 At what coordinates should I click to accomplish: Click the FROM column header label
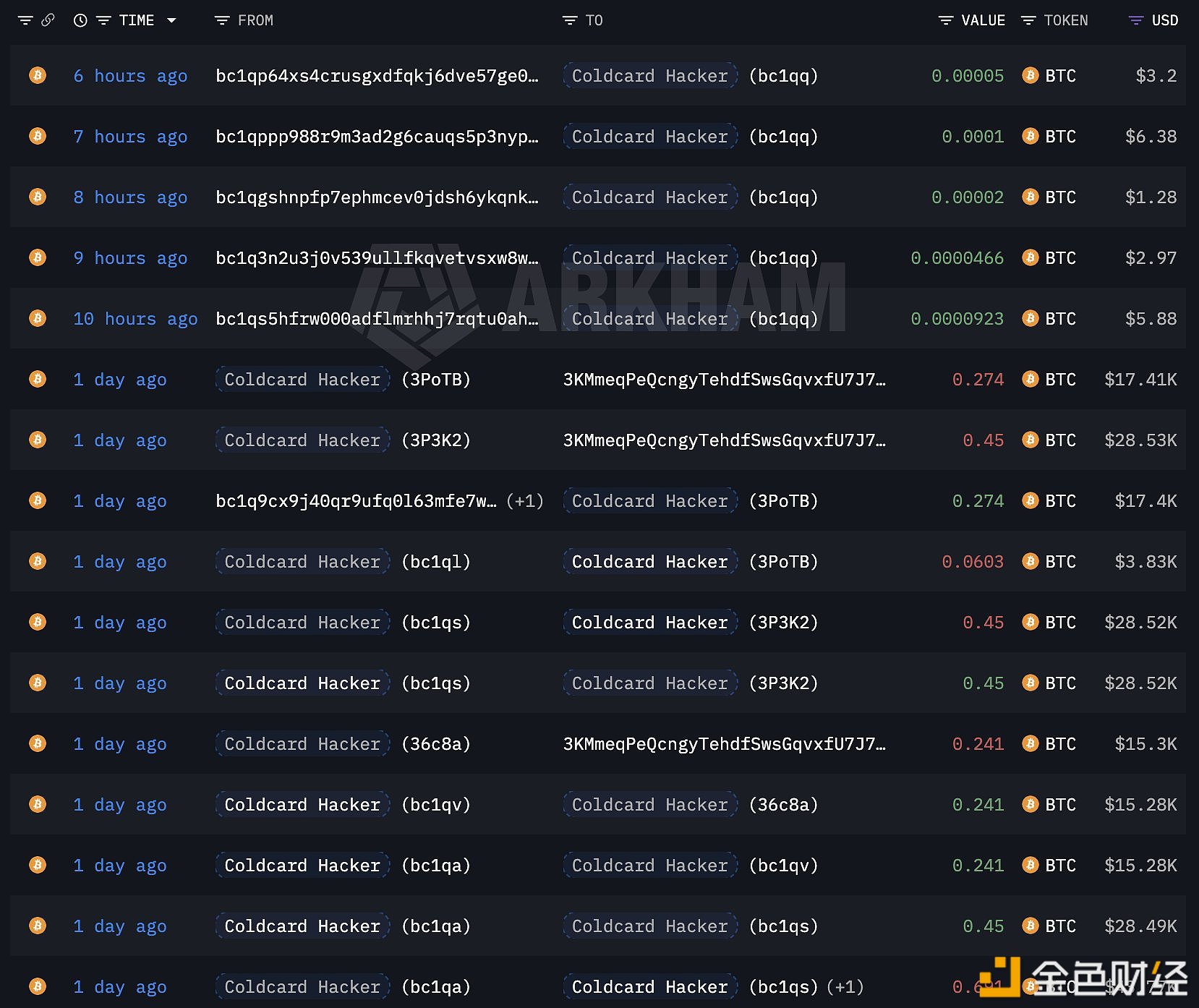click(255, 20)
